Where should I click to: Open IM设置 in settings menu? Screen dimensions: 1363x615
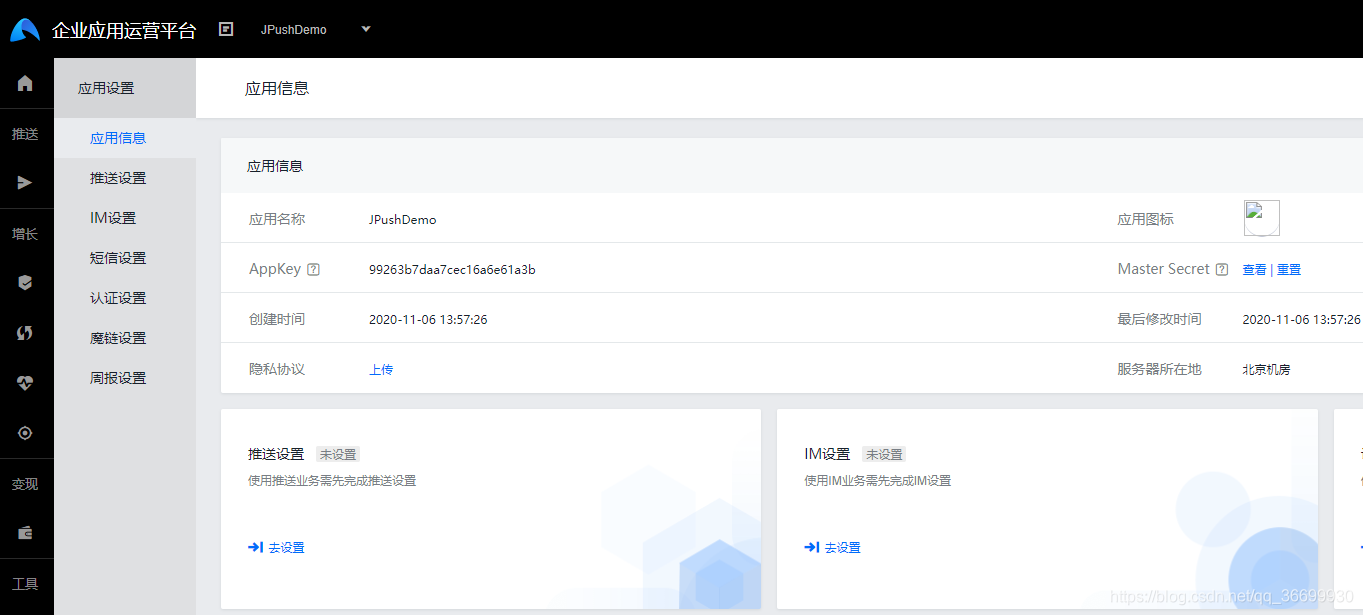113,218
